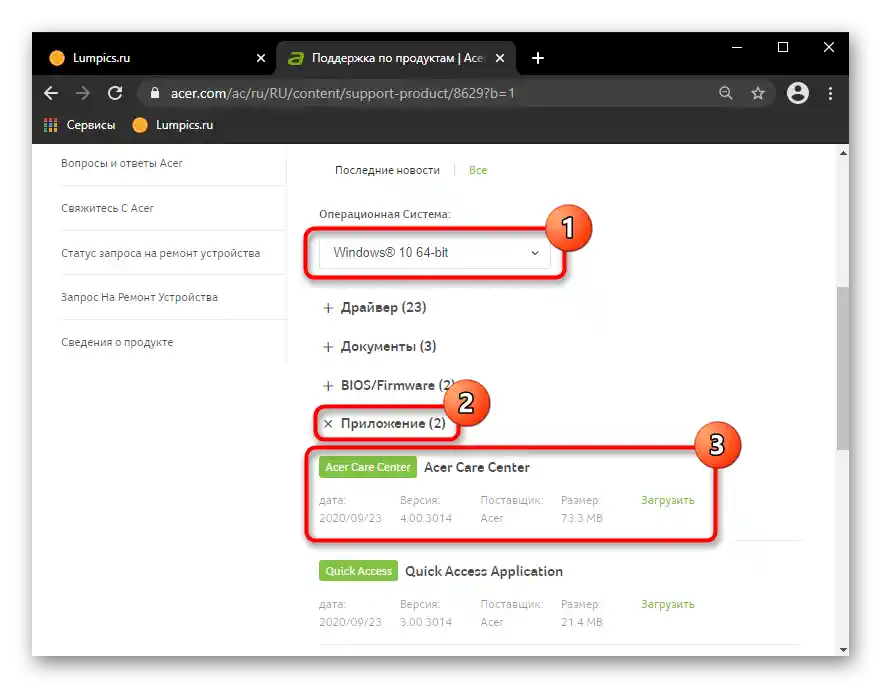Expand the BIOS/Firmware section

click(388, 386)
